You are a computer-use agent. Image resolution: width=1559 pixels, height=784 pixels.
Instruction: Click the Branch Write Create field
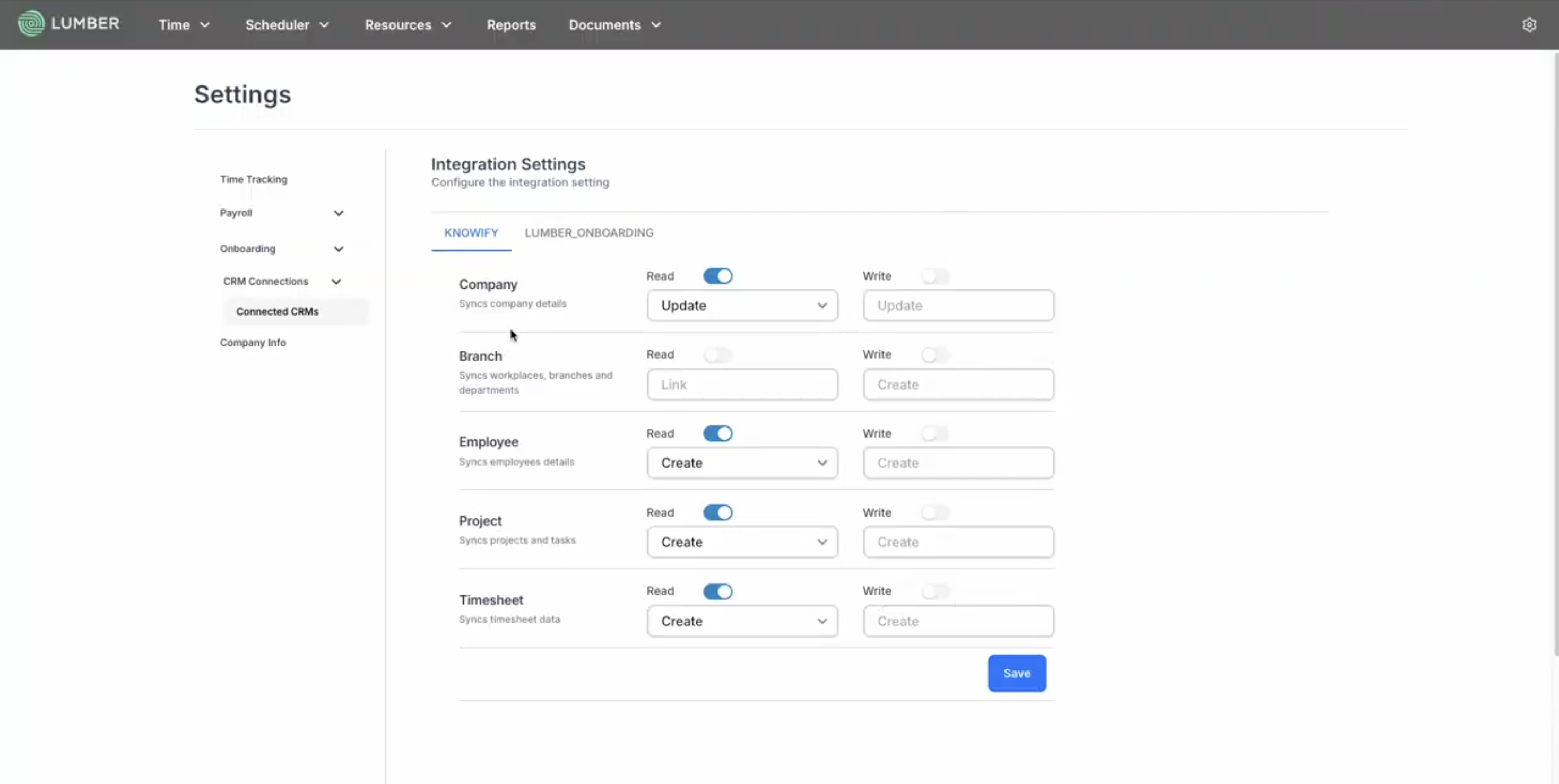click(x=958, y=385)
